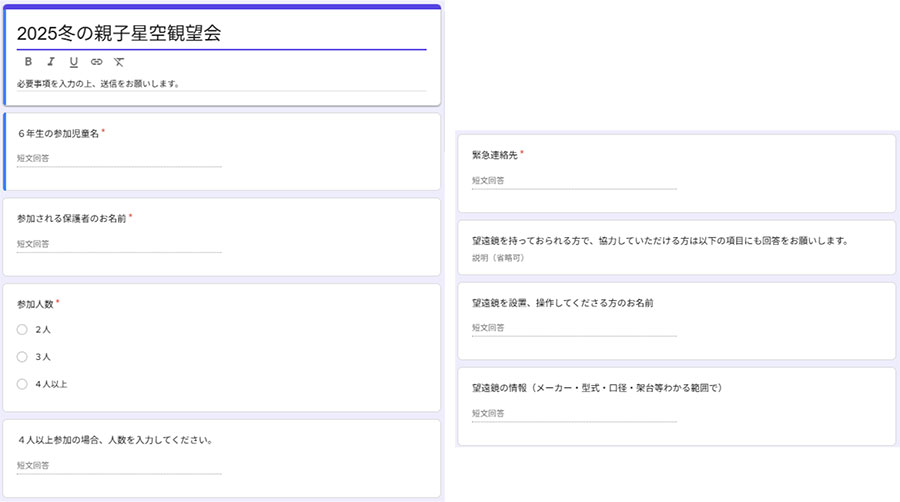Toggle underline formatting icon

[x=73, y=62]
